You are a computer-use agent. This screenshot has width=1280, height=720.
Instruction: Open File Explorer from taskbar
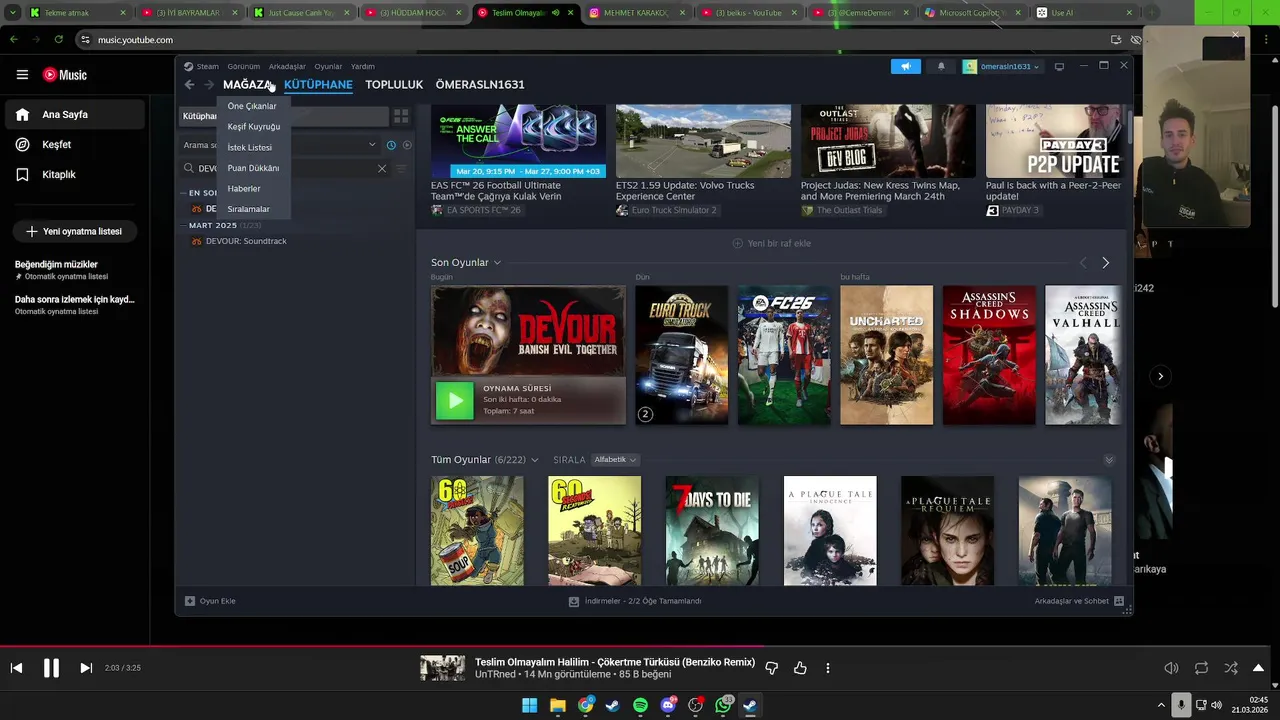(557, 705)
